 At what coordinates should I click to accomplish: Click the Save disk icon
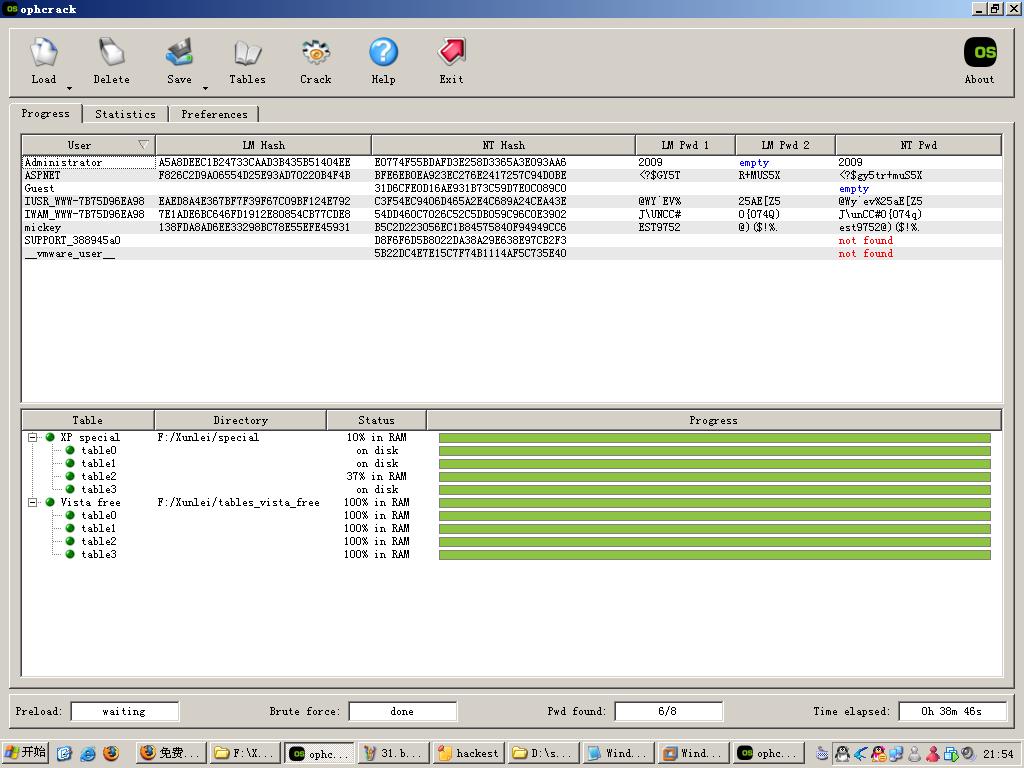point(179,52)
